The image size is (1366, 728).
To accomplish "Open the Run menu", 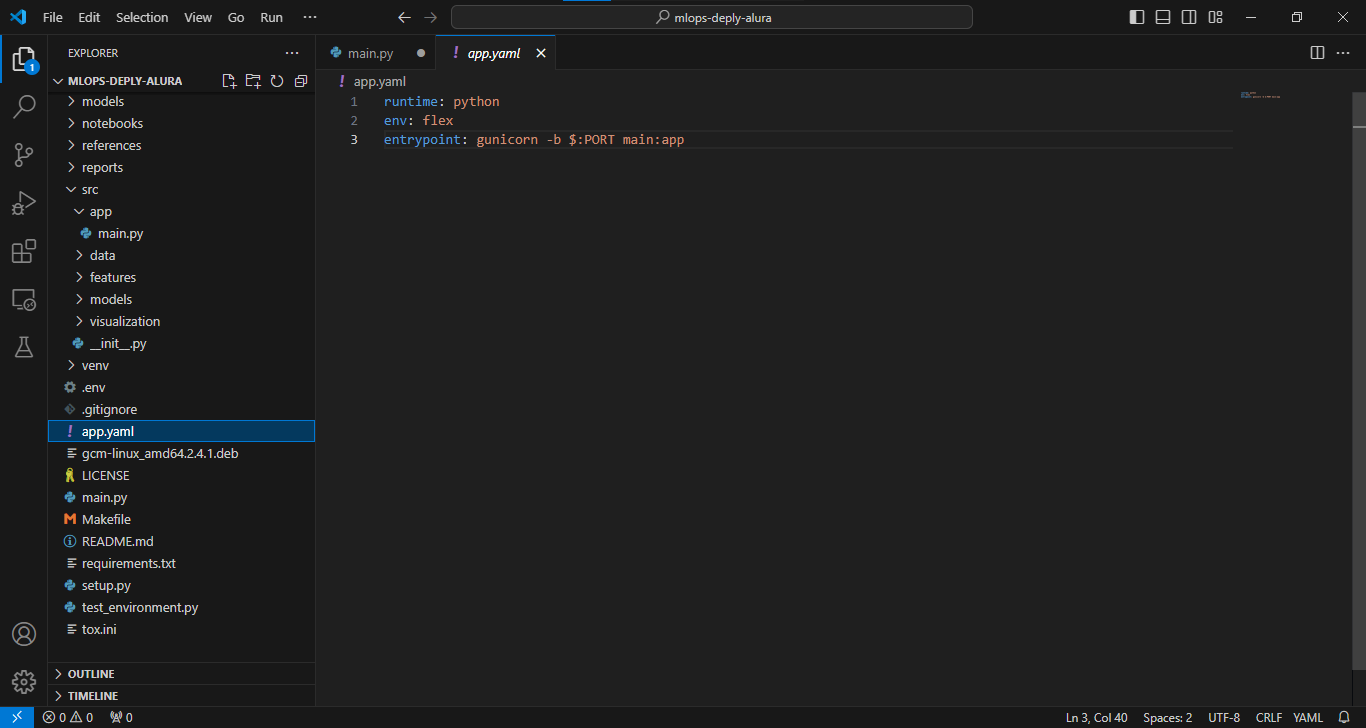I will tap(271, 17).
